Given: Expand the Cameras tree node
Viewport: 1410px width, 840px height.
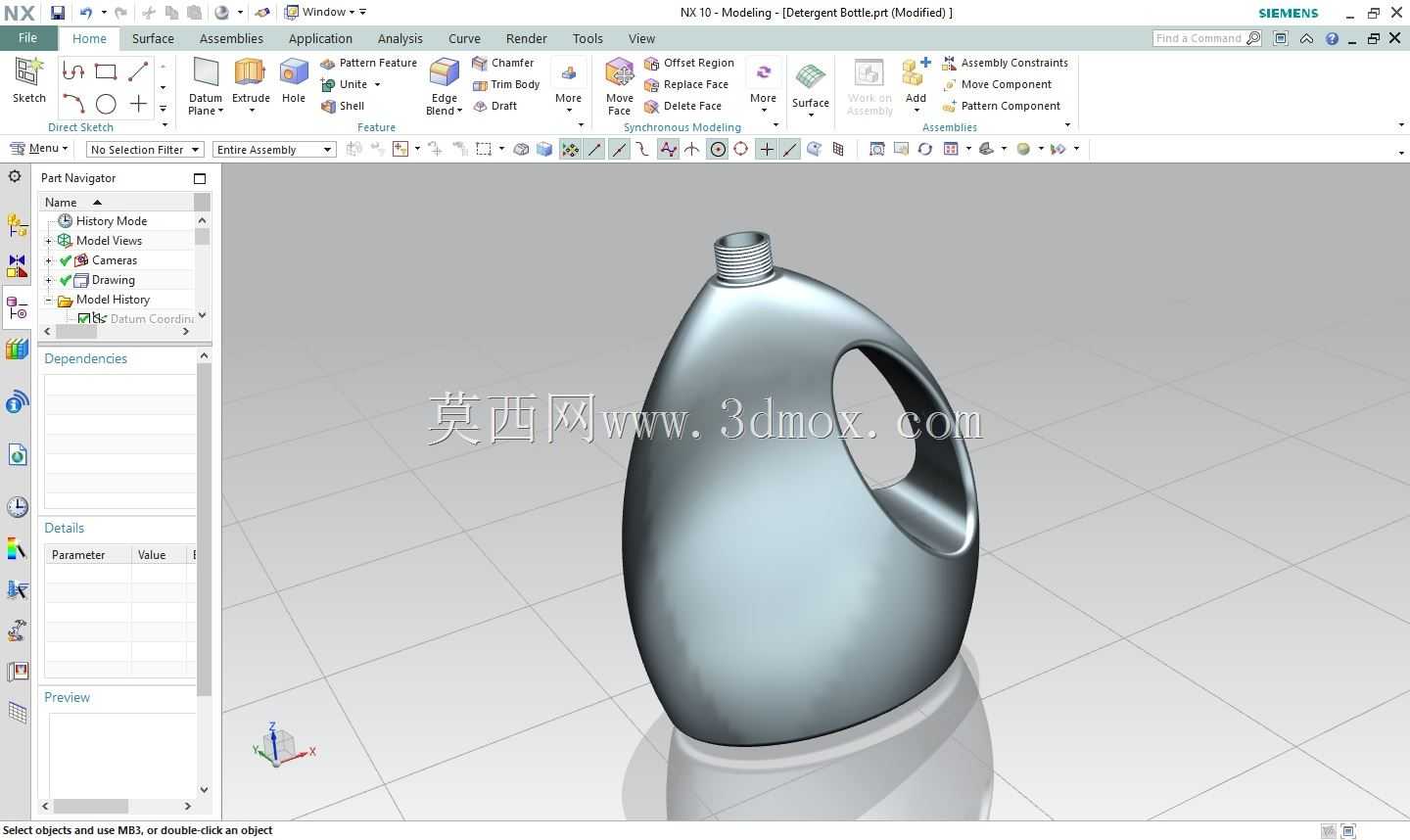Looking at the screenshot, I should click(x=49, y=260).
